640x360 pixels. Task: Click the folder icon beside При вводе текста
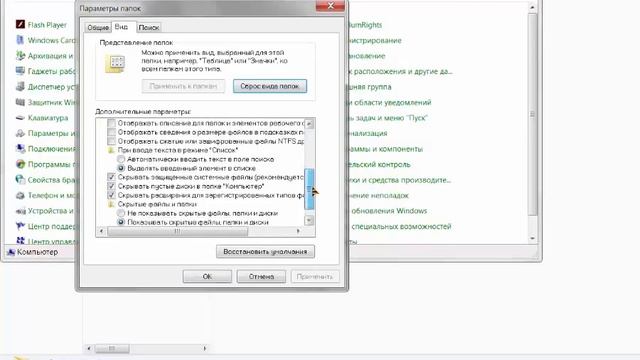pyautogui.click(x=111, y=150)
